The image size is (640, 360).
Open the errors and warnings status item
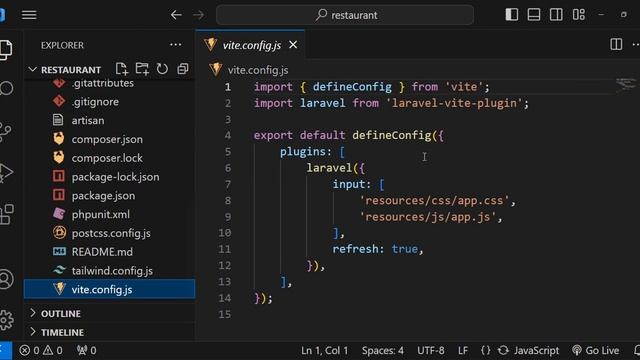tap(41, 351)
